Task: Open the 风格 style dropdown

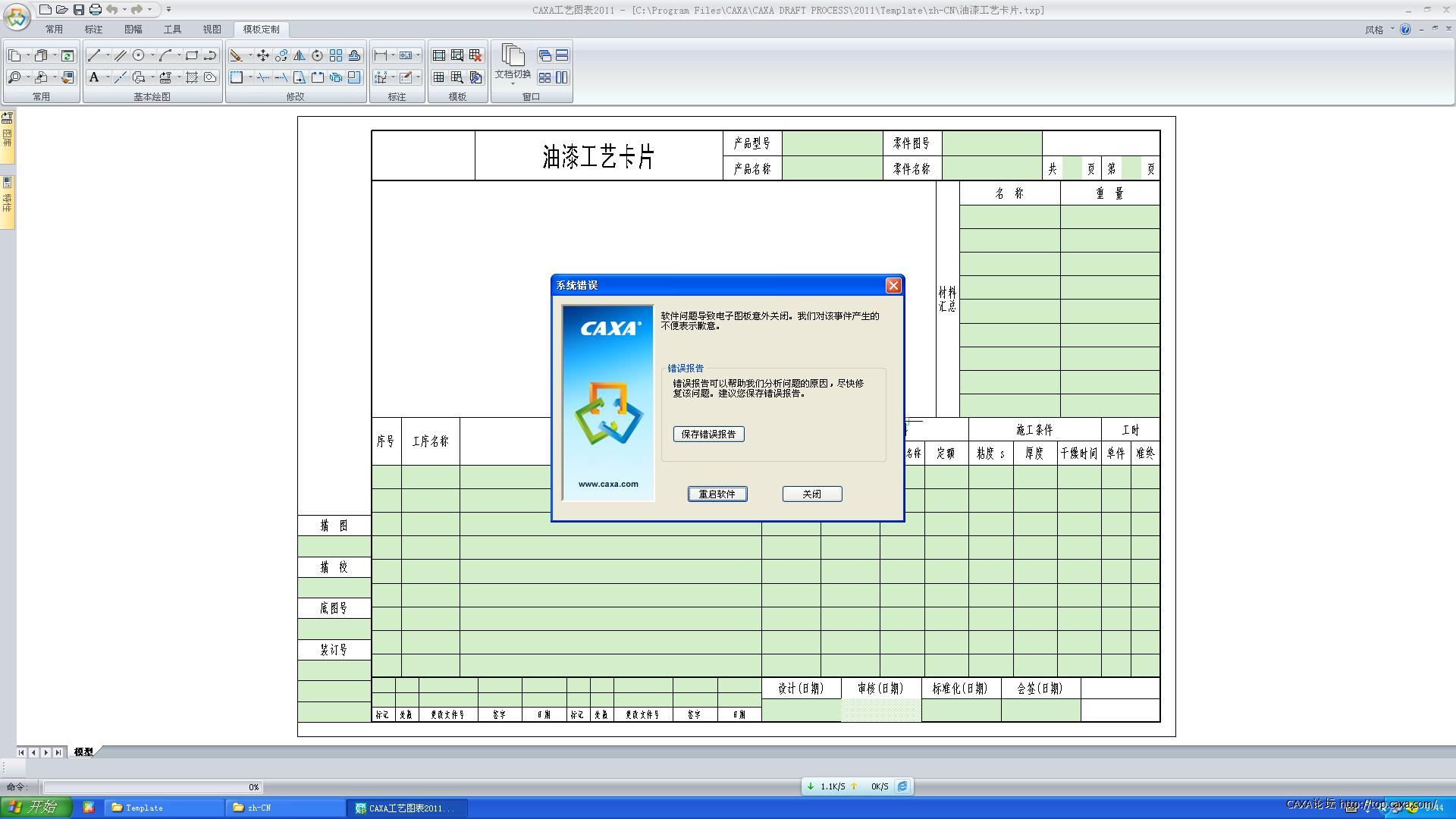Action: coord(1379,30)
